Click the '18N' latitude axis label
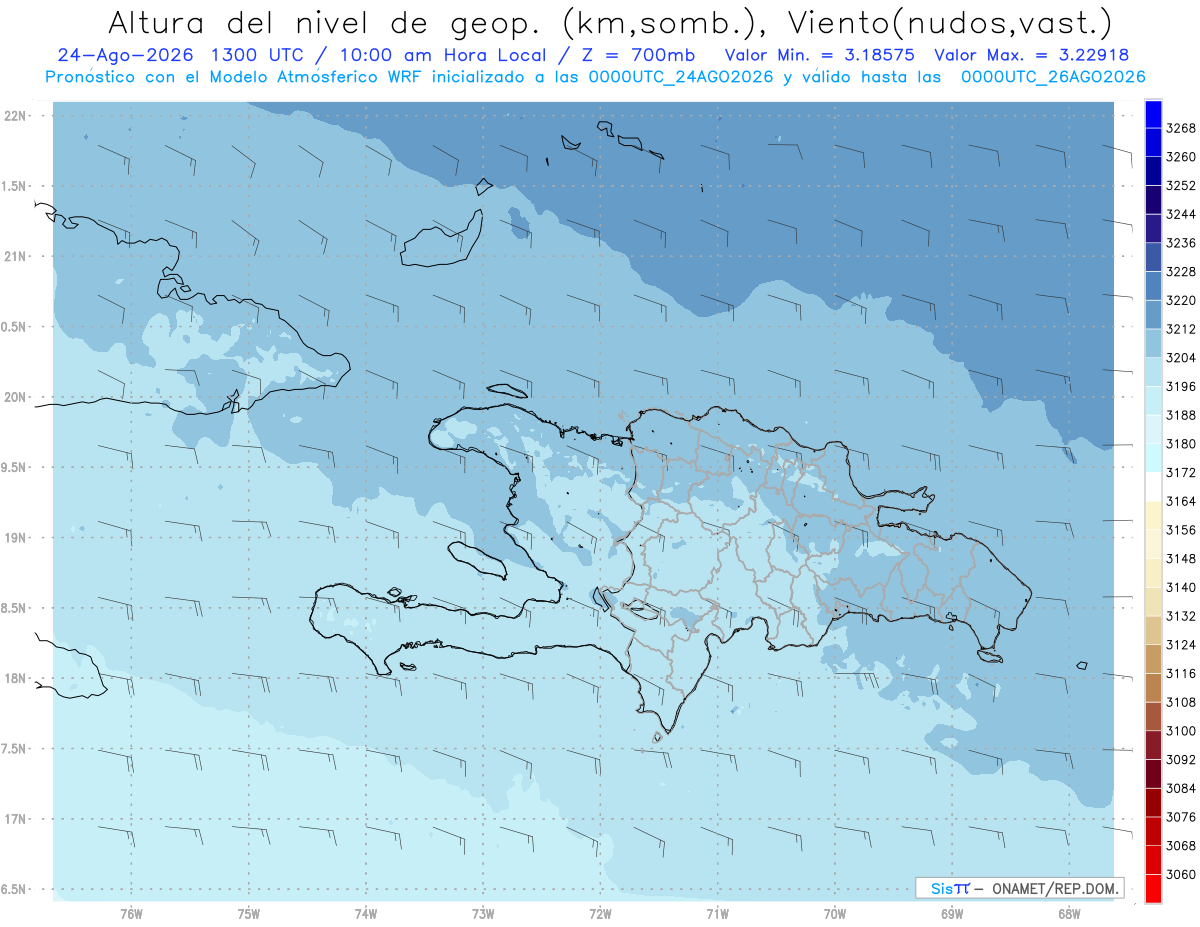The width and height of the screenshot is (1200, 927). pyautogui.click(x=16, y=678)
